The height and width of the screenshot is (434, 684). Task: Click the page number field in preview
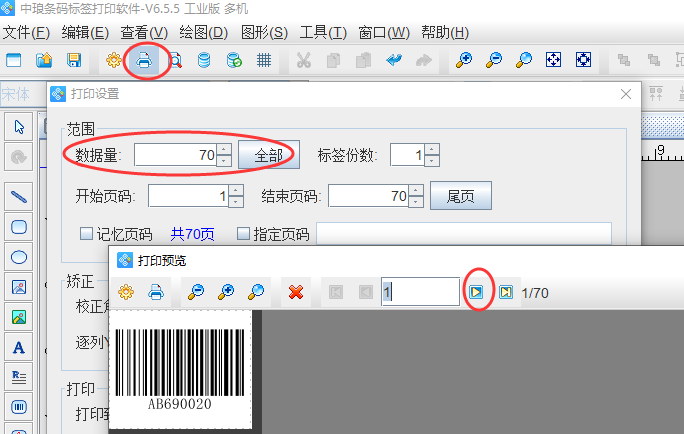tap(419, 292)
